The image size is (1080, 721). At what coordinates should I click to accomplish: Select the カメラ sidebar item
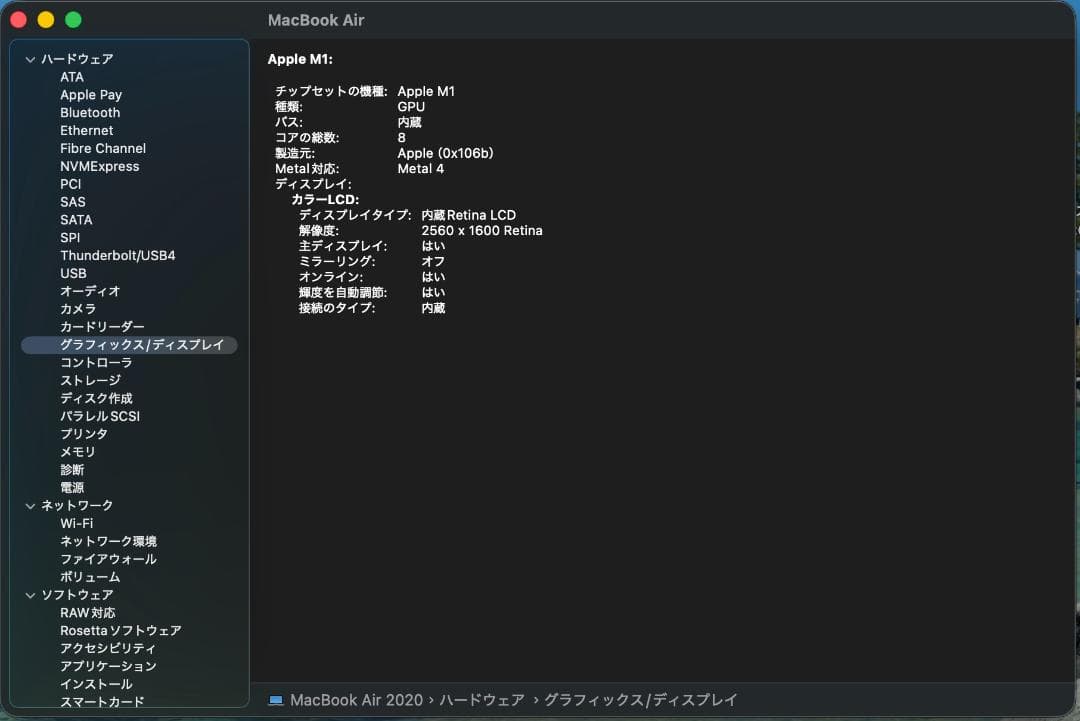(x=78, y=310)
